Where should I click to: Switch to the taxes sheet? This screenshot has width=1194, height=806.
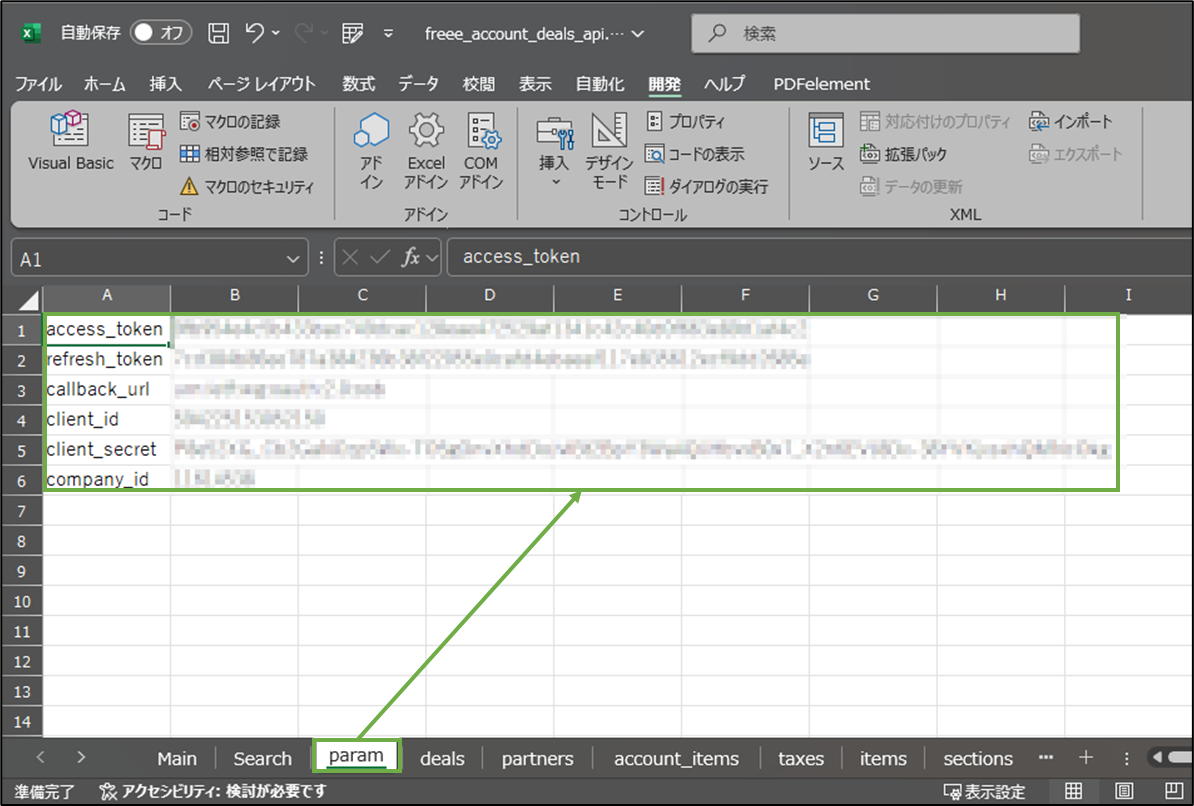click(x=801, y=759)
